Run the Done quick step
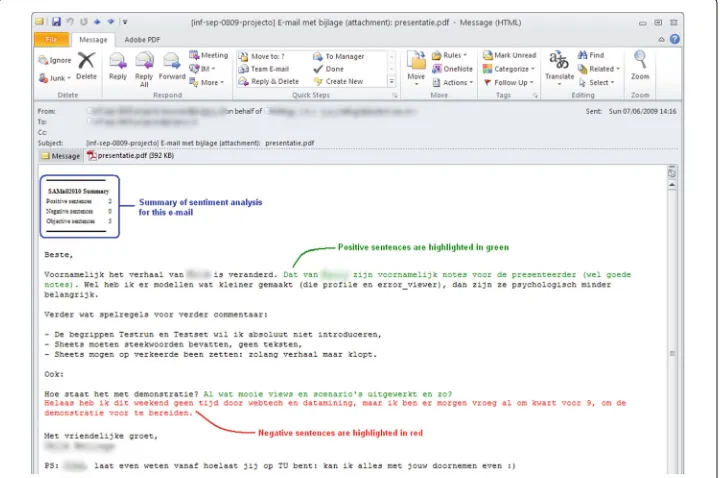Viewport: 720px width, 478px height. [328, 69]
